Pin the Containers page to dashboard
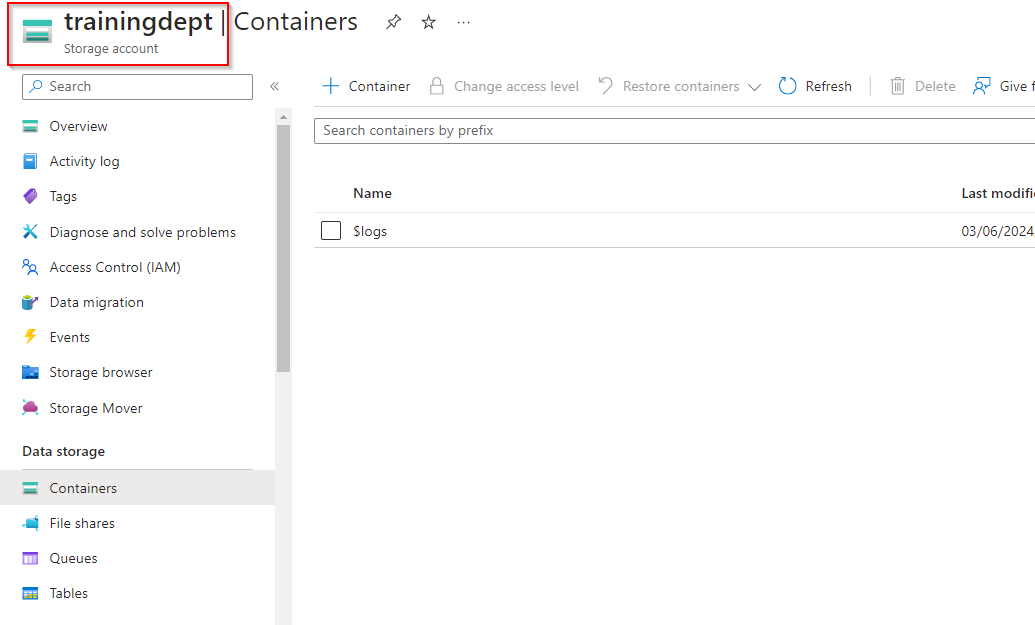Image resolution: width=1035 pixels, height=625 pixels. pyautogui.click(x=394, y=22)
